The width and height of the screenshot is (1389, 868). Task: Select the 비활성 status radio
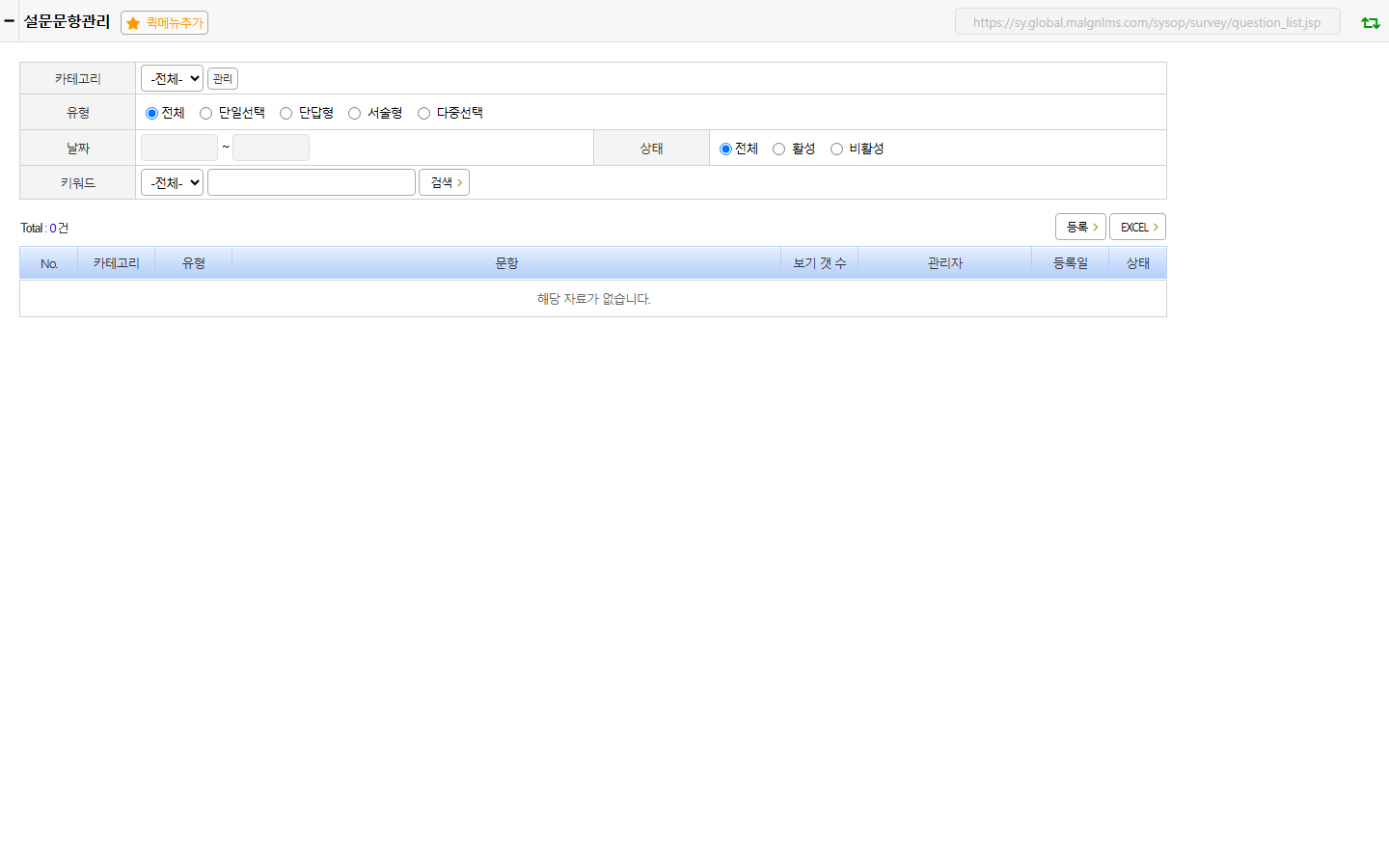coord(836,149)
